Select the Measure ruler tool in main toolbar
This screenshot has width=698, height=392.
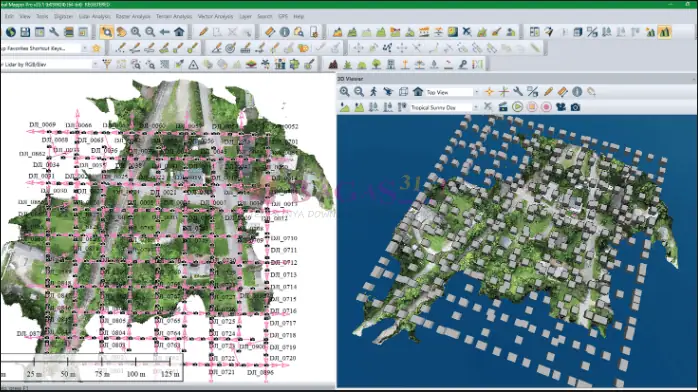(x=269, y=32)
